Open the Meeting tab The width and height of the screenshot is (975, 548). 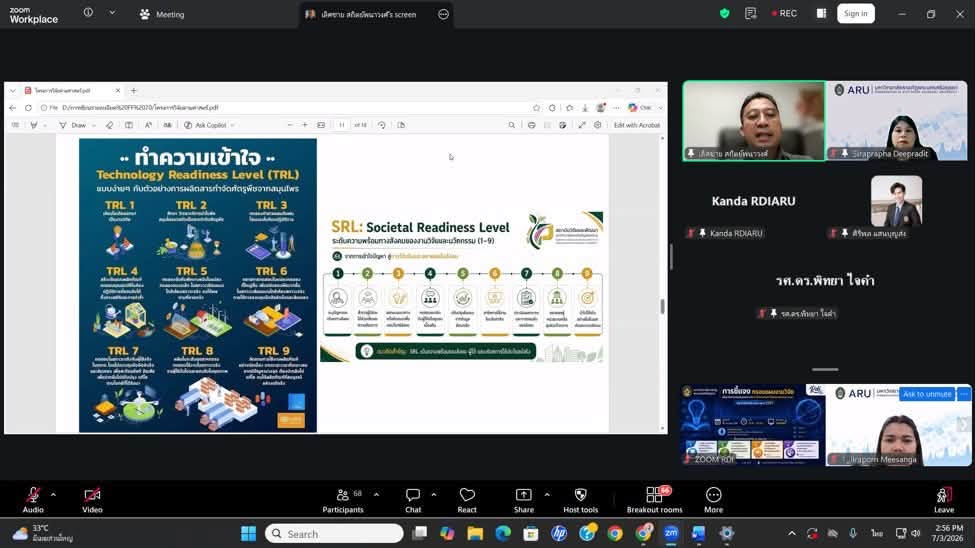162,14
